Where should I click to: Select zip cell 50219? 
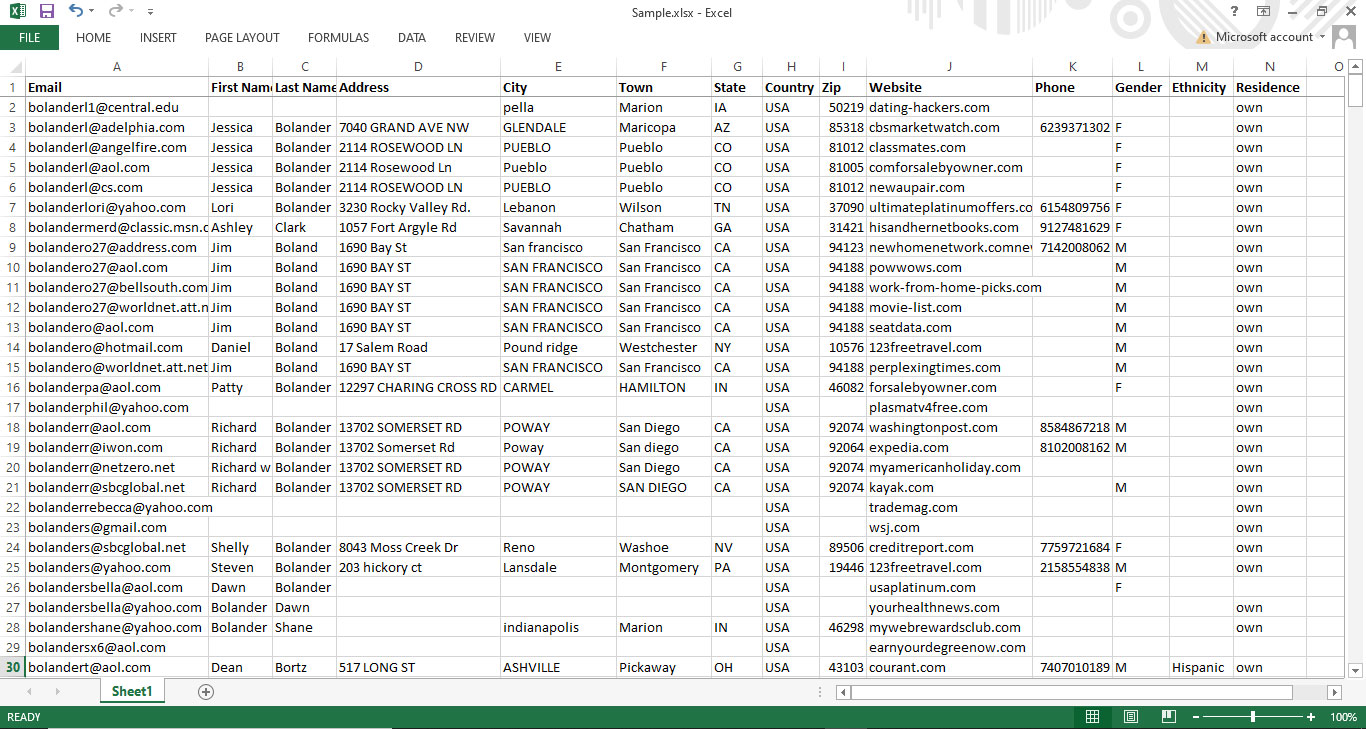tap(843, 107)
